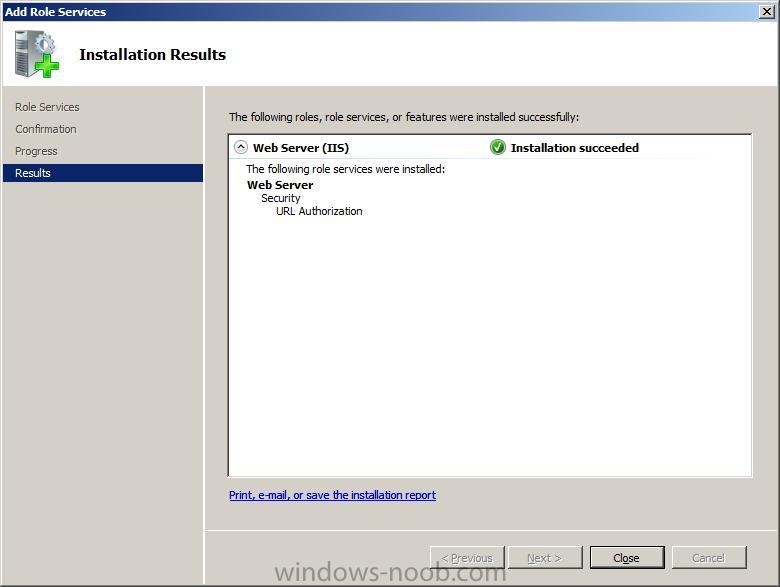Screen dimensions: 780x587
Task: Collapse the Web Server (IIS) section chevron
Action: (241, 147)
